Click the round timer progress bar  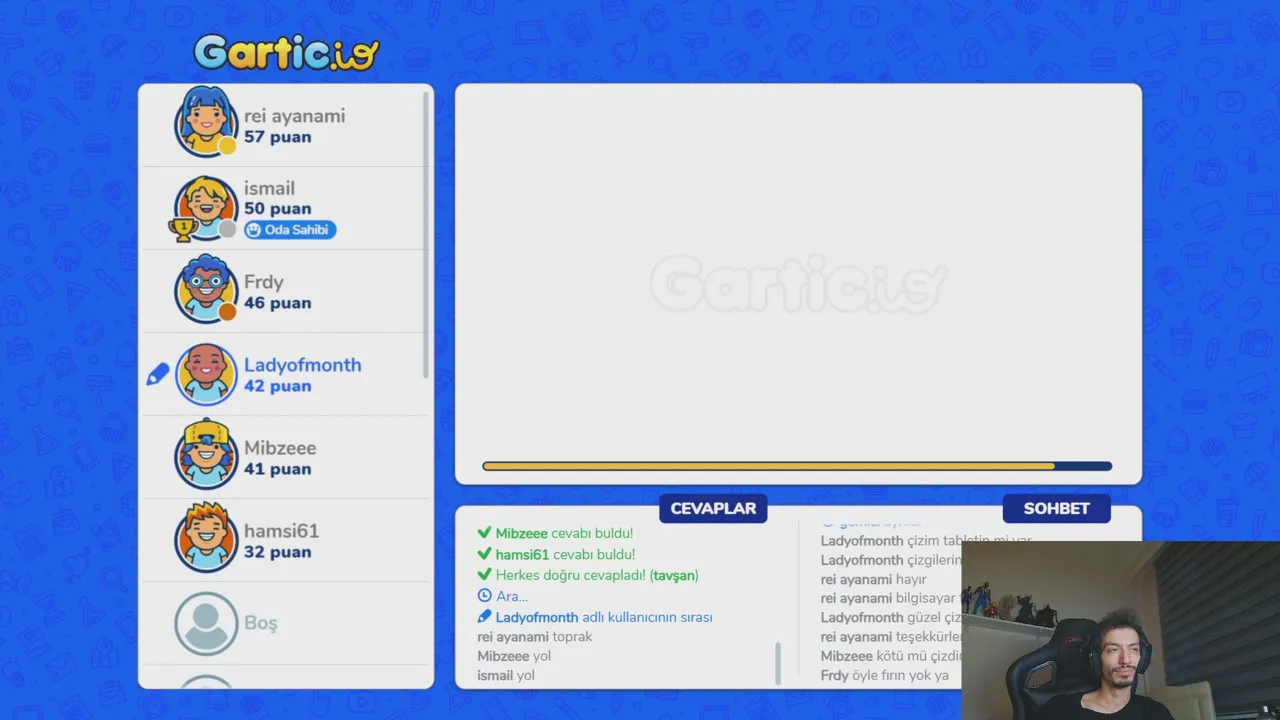797,466
